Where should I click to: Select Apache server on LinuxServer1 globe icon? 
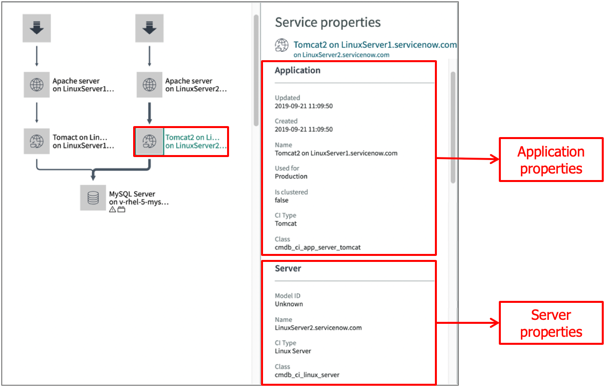[x=37, y=84]
